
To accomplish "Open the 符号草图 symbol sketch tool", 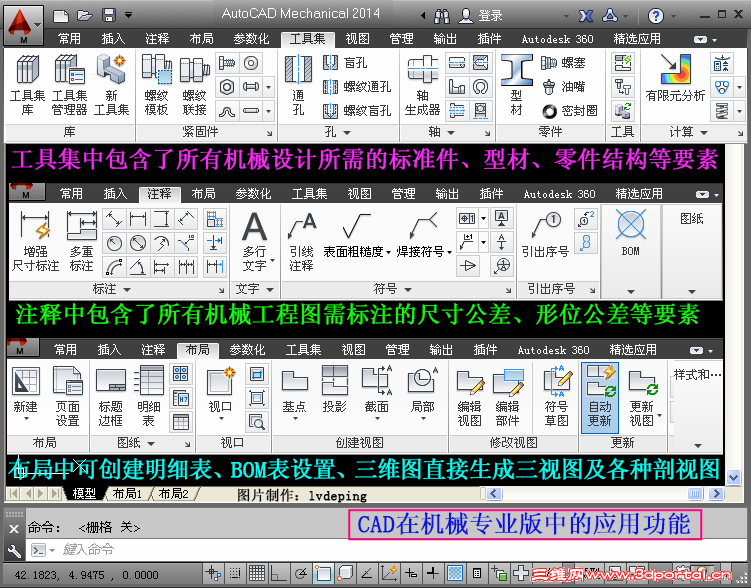I will (x=557, y=396).
